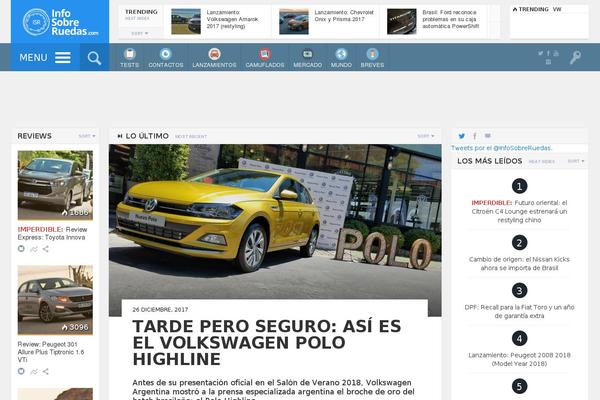Click the LOS MÁS LEÍDOS heading

[489, 161]
